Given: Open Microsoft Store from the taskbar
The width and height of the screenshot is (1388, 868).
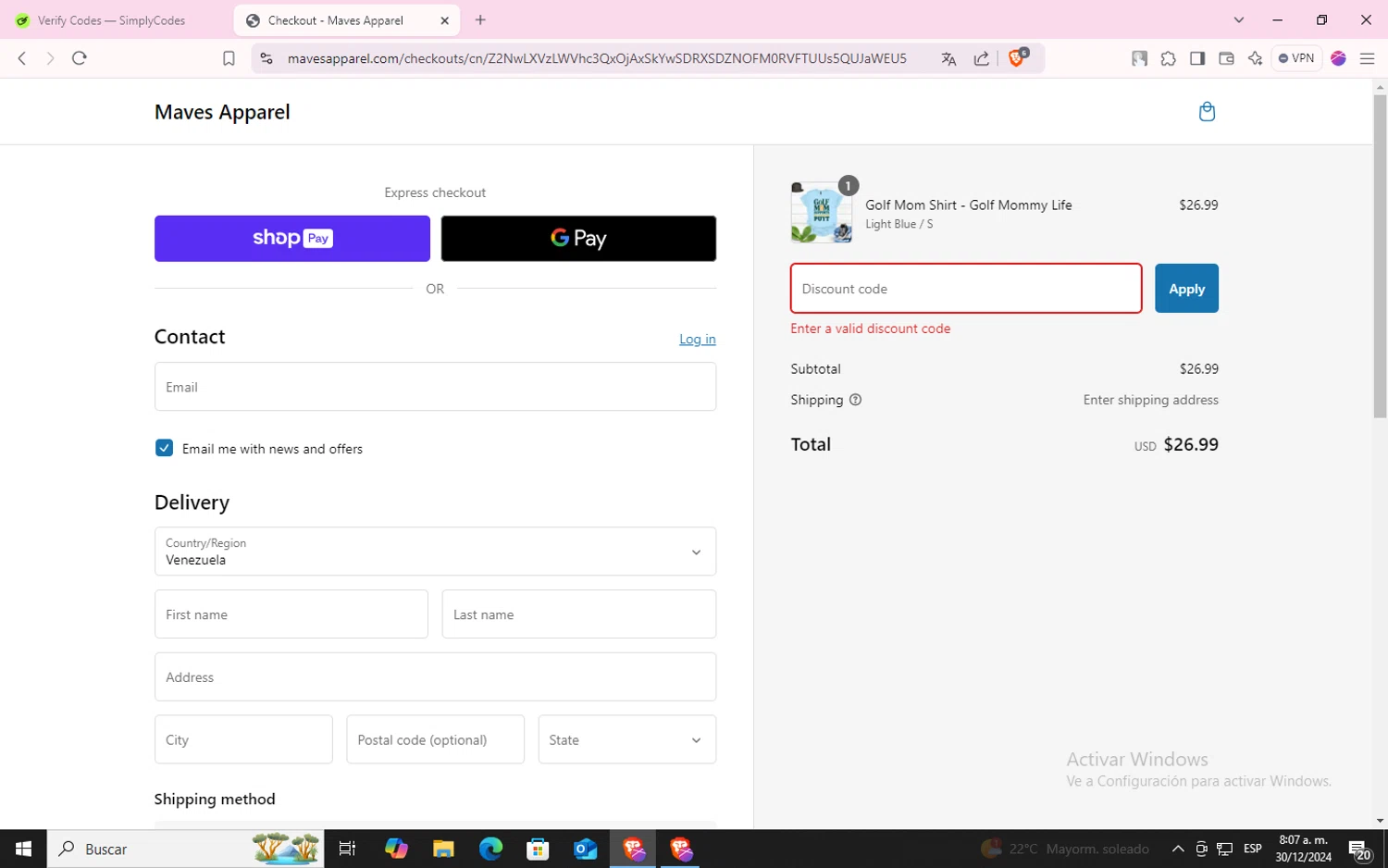Looking at the screenshot, I should click(538, 849).
